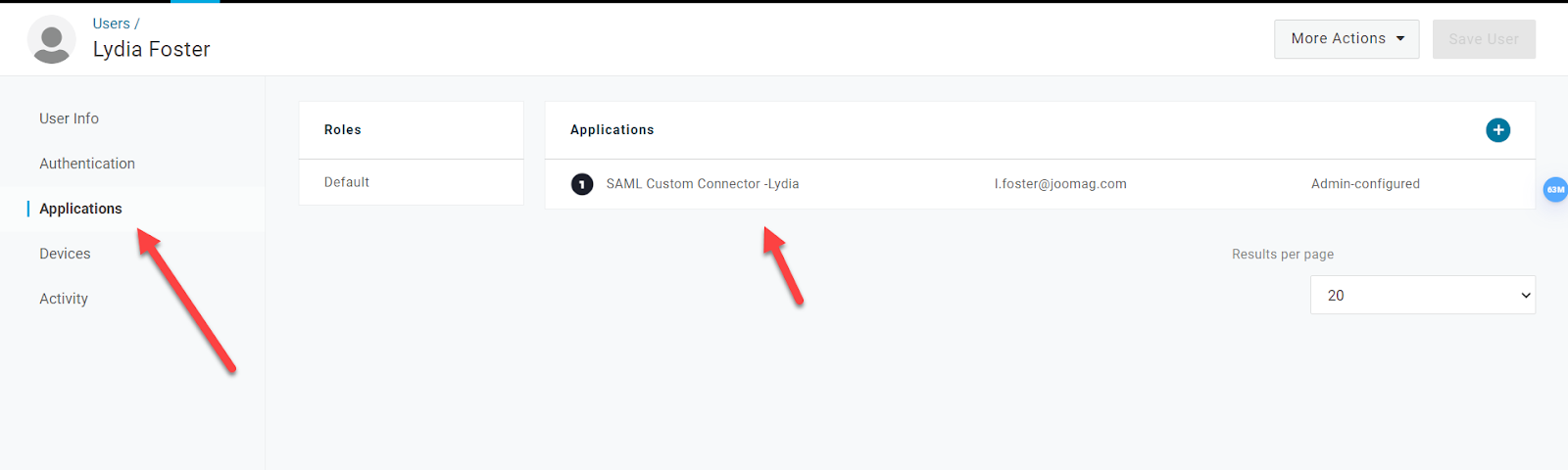The height and width of the screenshot is (470, 1568).
Task: Expand the Results per page selector
Action: 1422,295
